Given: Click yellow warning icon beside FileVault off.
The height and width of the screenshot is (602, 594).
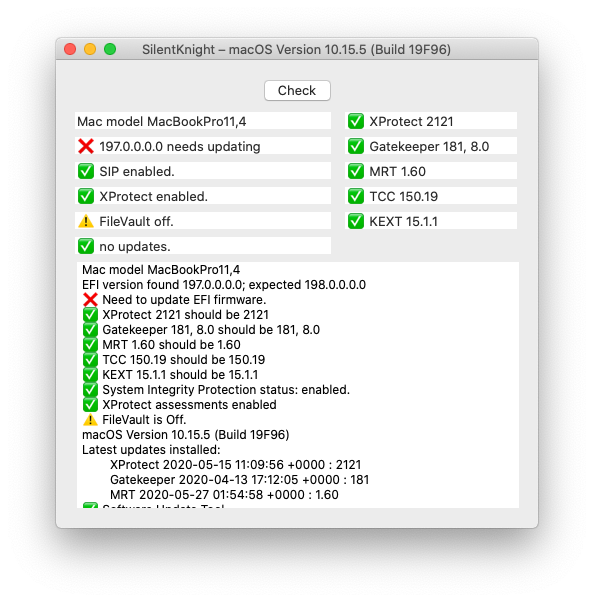Looking at the screenshot, I should pos(86,221).
